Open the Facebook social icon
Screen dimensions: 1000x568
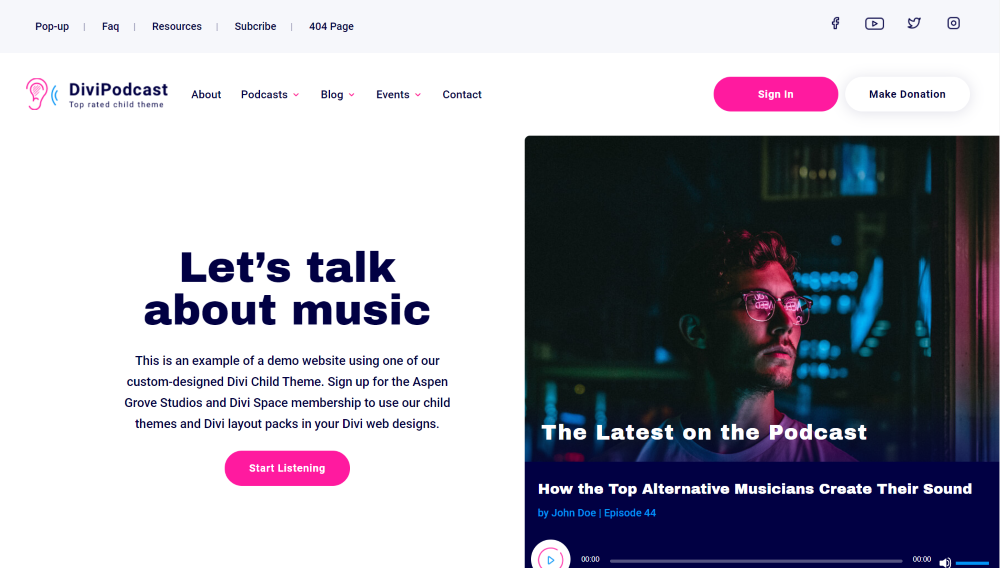click(835, 24)
